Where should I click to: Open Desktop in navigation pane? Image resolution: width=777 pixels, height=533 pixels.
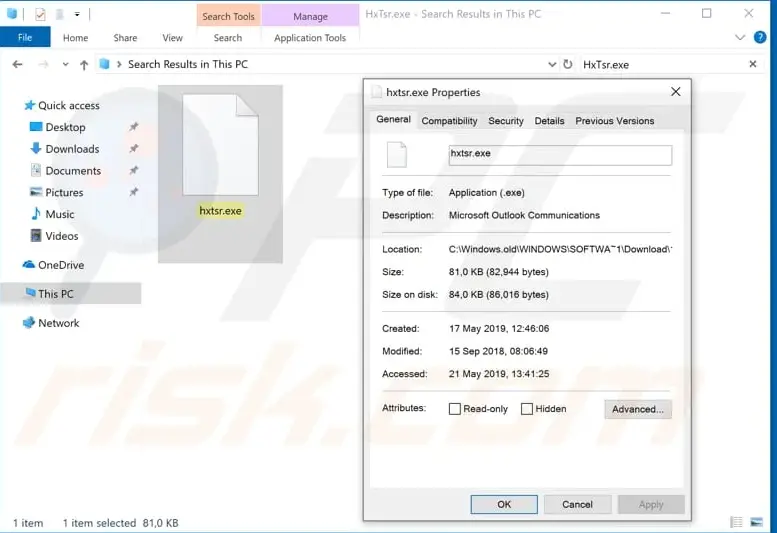click(x=65, y=127)
